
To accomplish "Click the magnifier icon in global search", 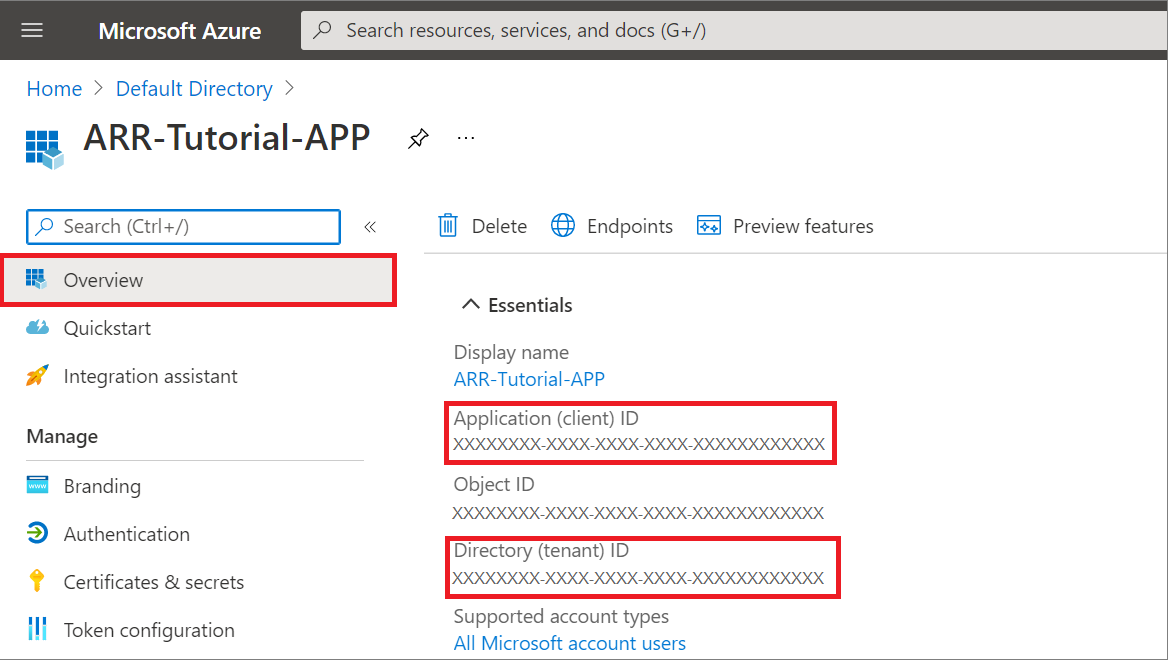I will pos(323,30).
